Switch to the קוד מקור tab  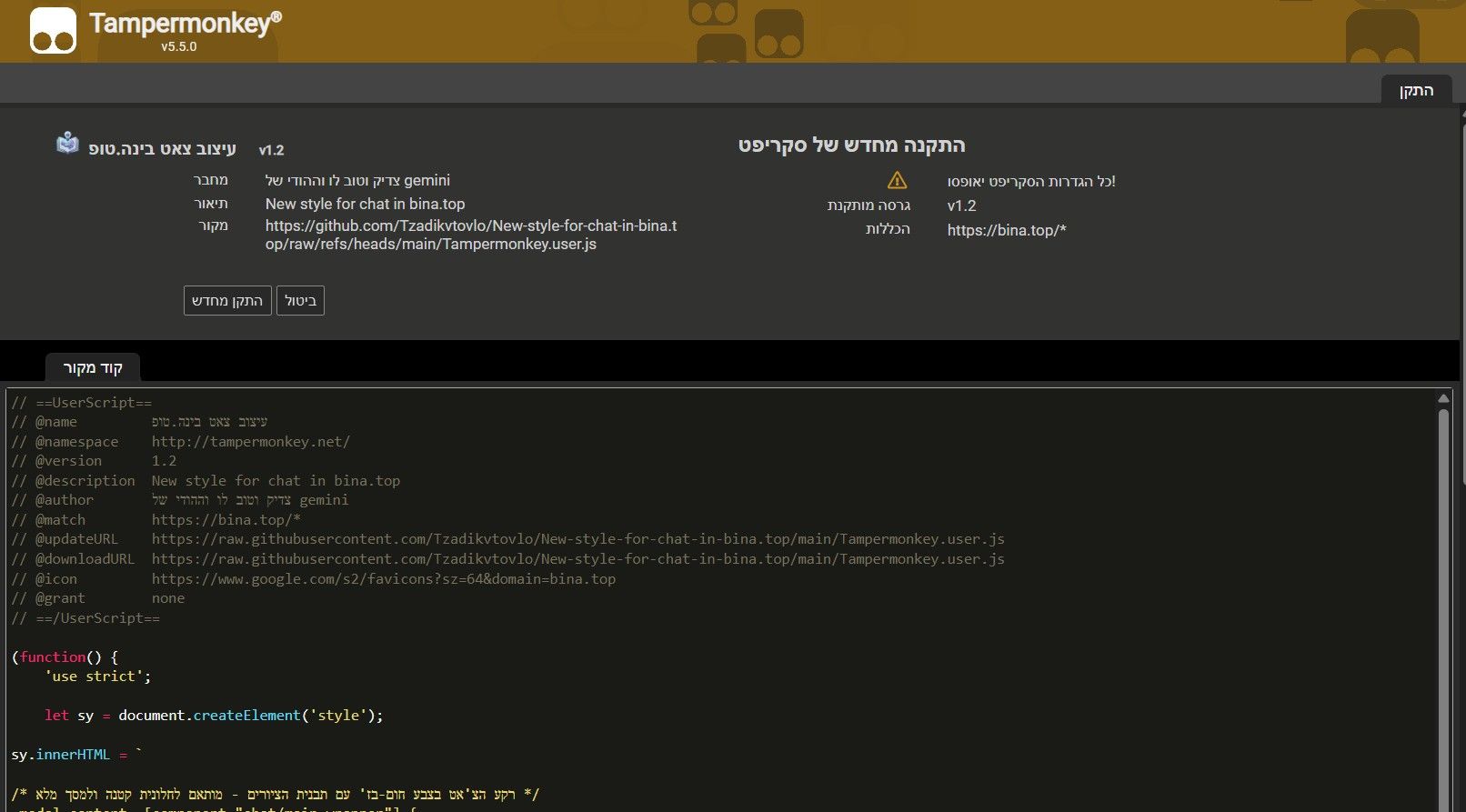pyautogui.click(x=93, y=367)
